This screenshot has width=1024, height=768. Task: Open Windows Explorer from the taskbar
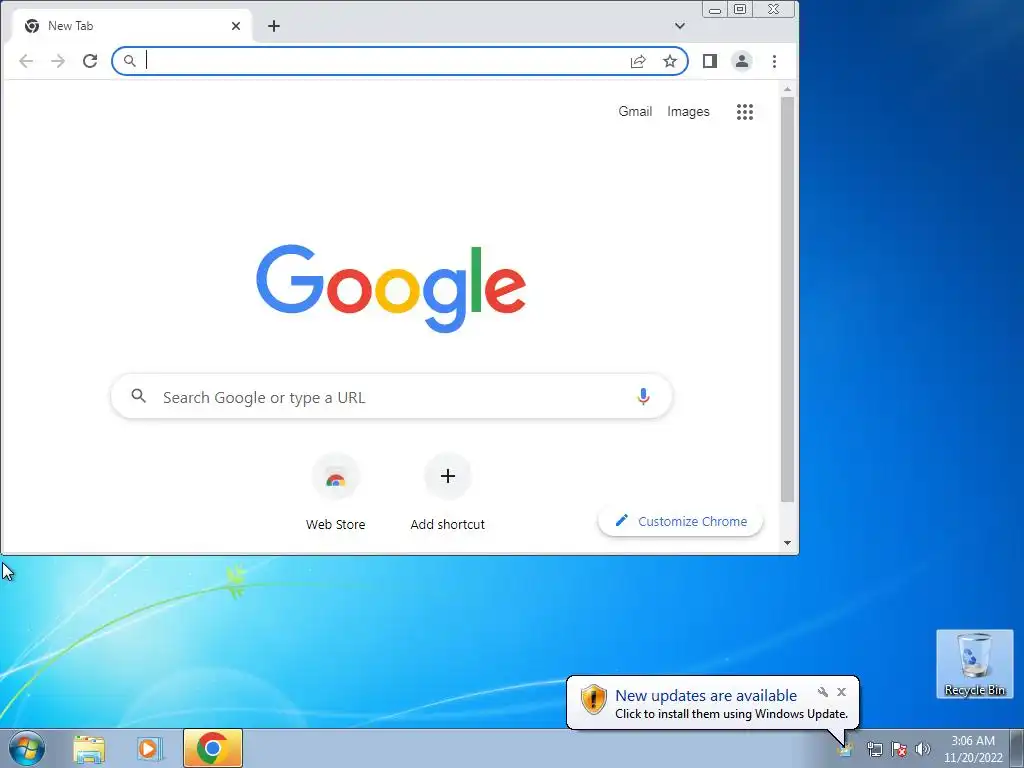[89, 748]
